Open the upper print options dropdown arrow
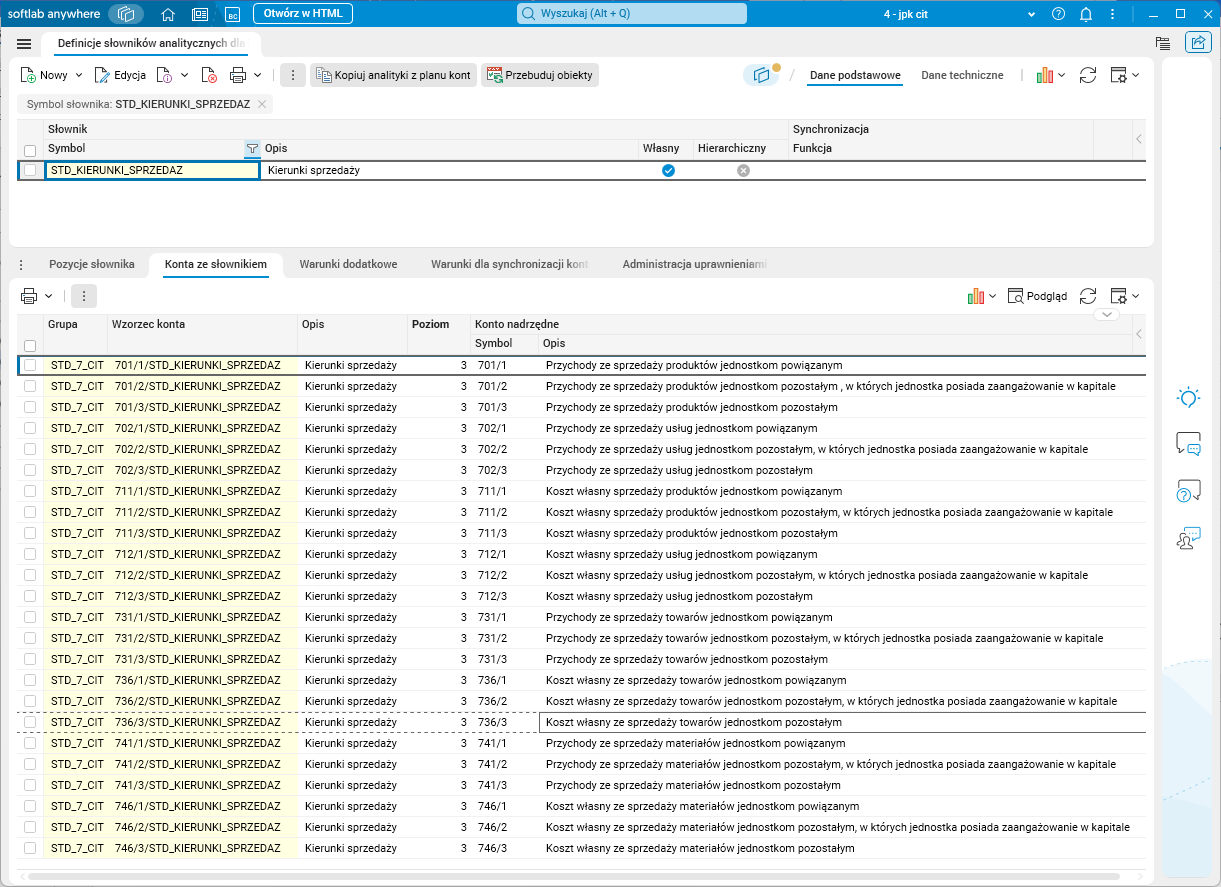This screenshot has width=1221, height=887. click(x=258, y=75)
